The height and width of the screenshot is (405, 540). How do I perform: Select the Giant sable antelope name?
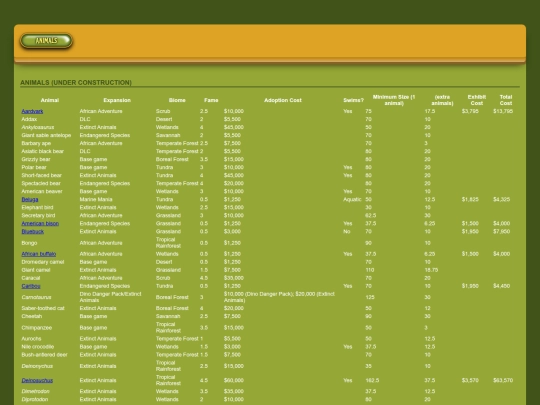click(46, 135)
